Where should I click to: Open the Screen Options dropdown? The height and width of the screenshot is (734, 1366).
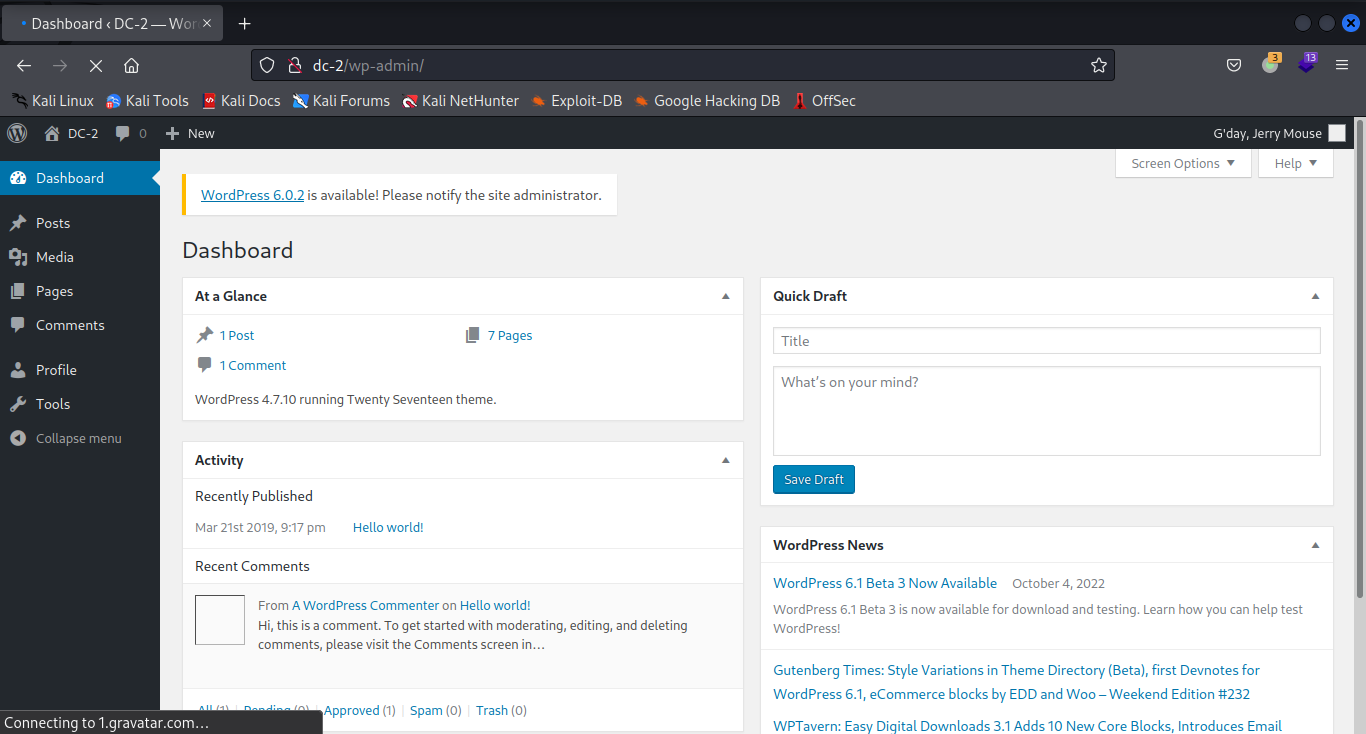tap(1183, 163)
